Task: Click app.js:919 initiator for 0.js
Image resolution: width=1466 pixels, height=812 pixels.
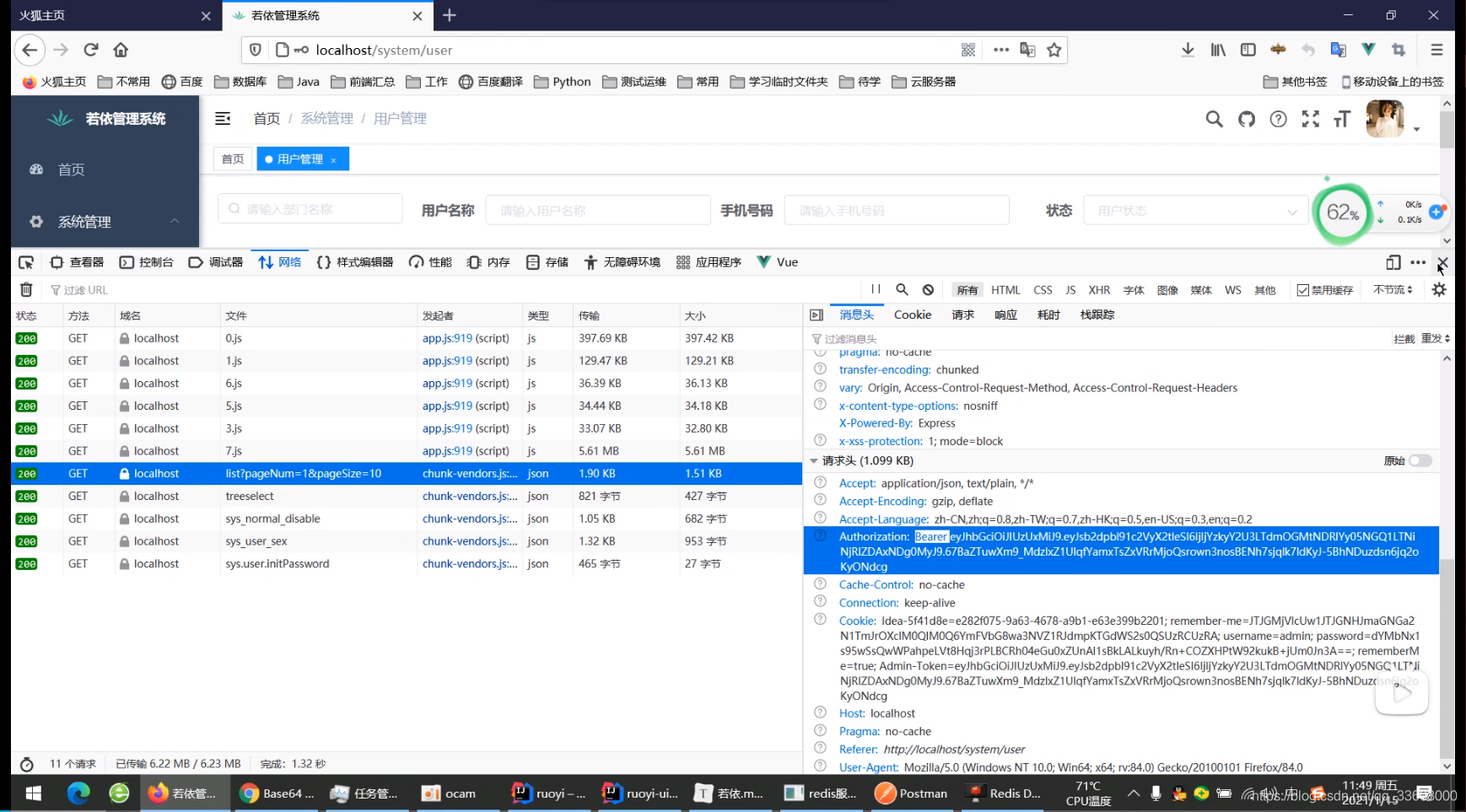Action: pos(447,338)
